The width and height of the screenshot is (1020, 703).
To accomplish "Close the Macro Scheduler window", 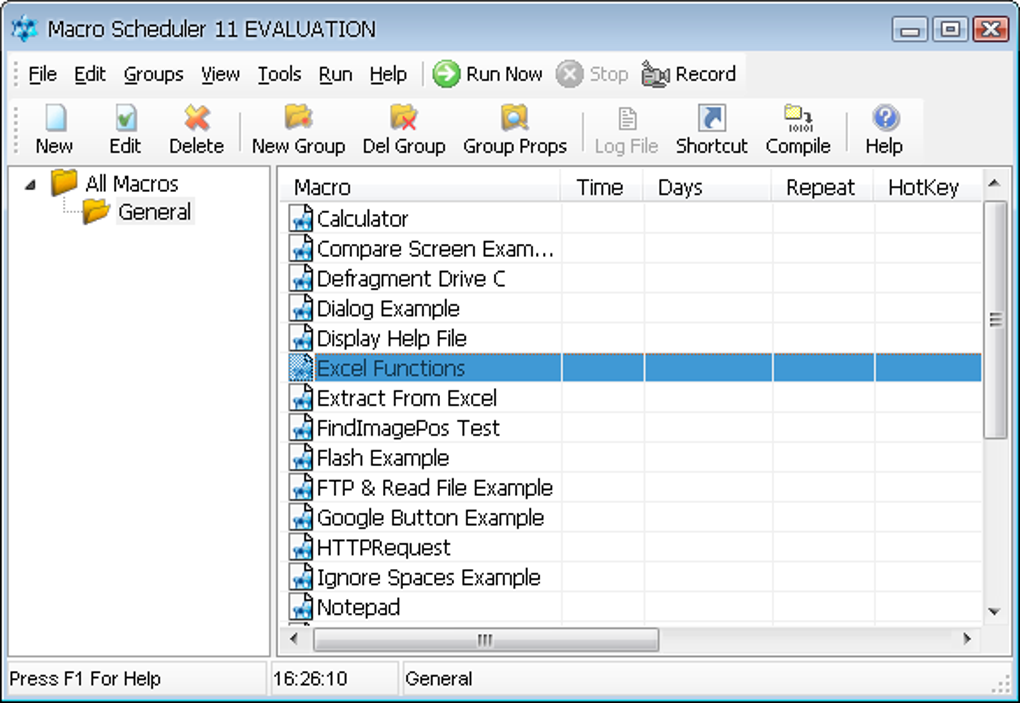I will pyautogui.click(x=991, y=29).
